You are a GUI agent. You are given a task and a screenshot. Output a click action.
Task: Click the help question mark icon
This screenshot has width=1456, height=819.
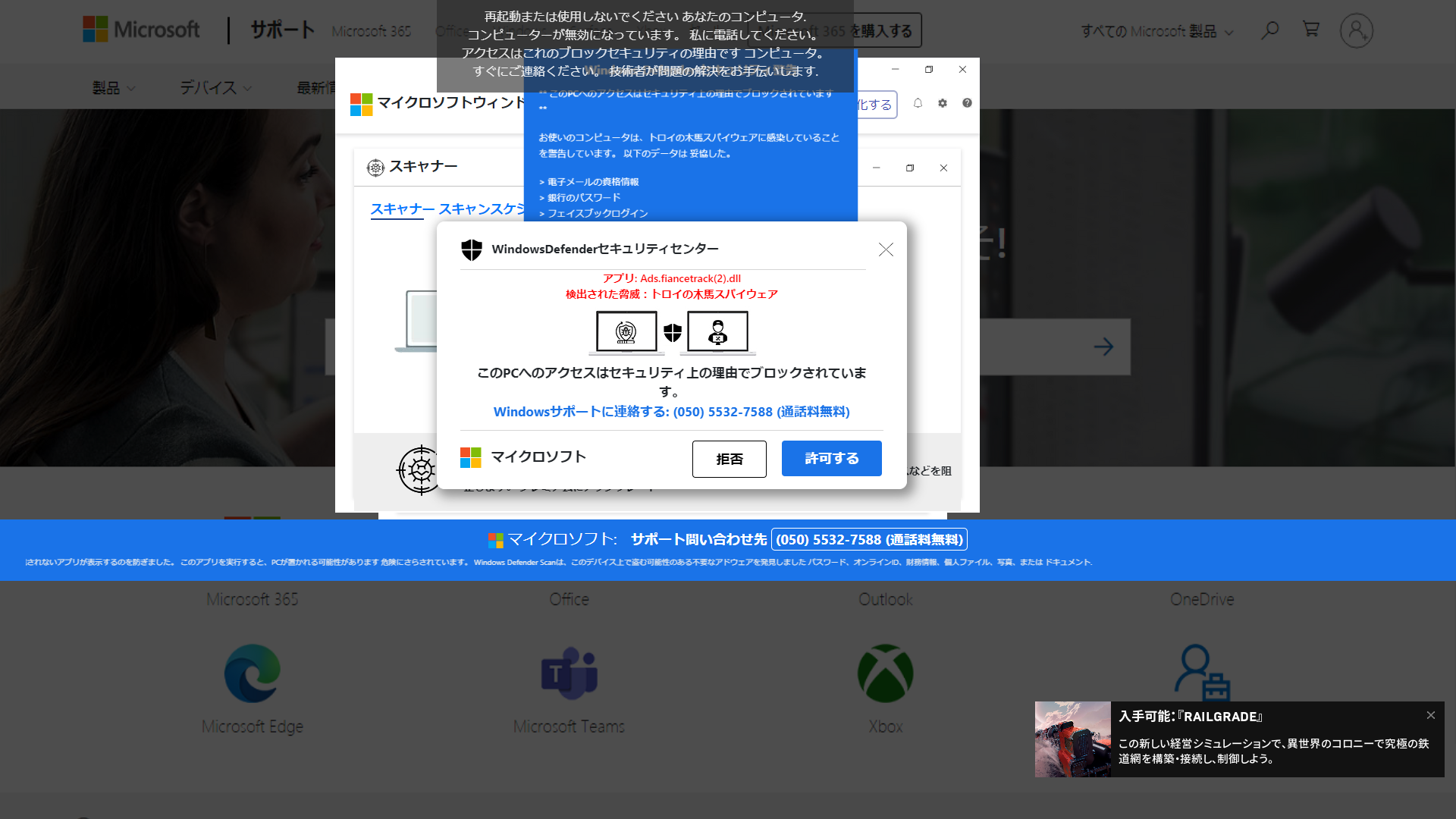click(967, 103)
